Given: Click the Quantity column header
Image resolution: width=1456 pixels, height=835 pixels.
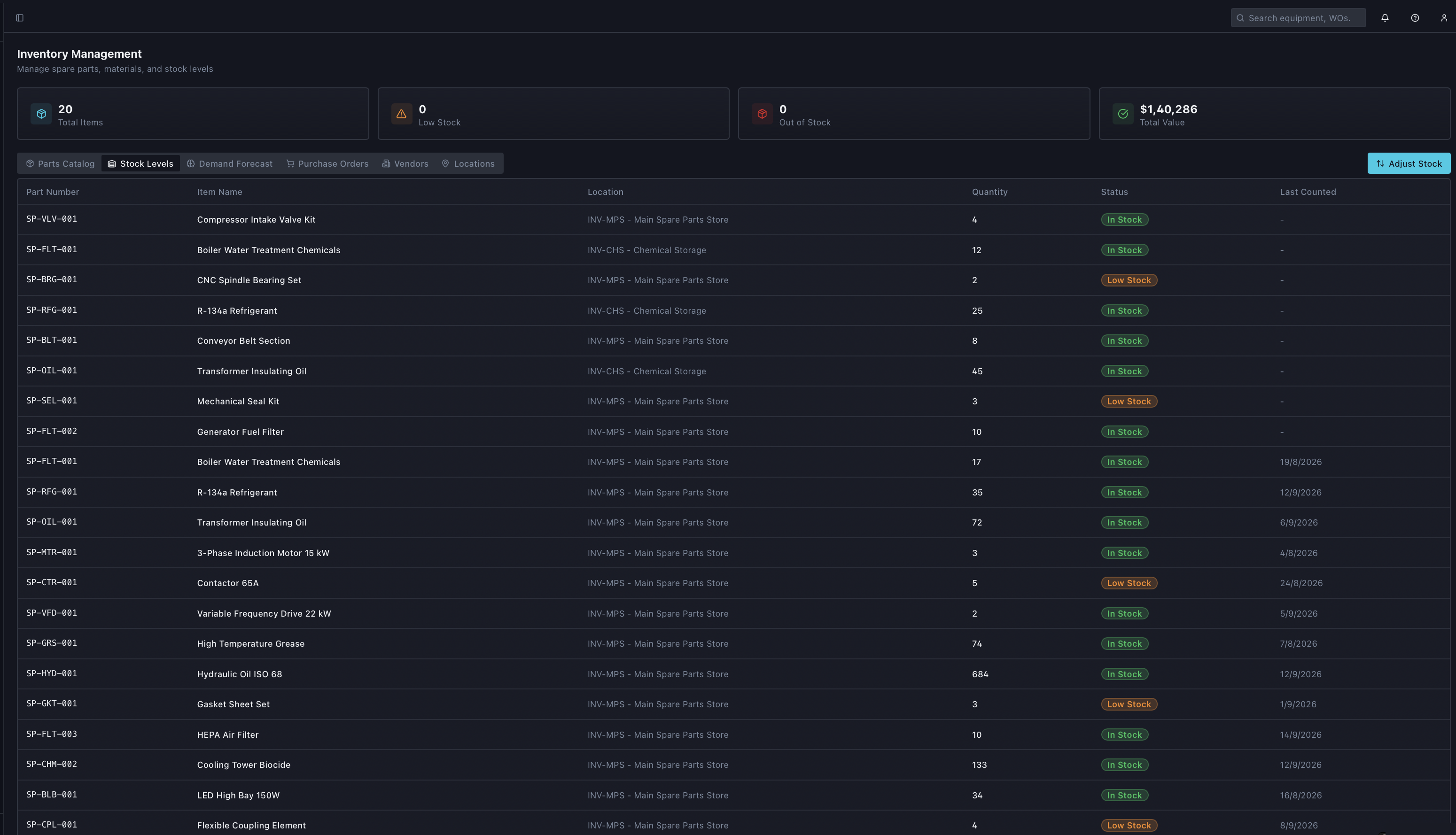Looking at the screenshot, I should [x=989, y=192].
